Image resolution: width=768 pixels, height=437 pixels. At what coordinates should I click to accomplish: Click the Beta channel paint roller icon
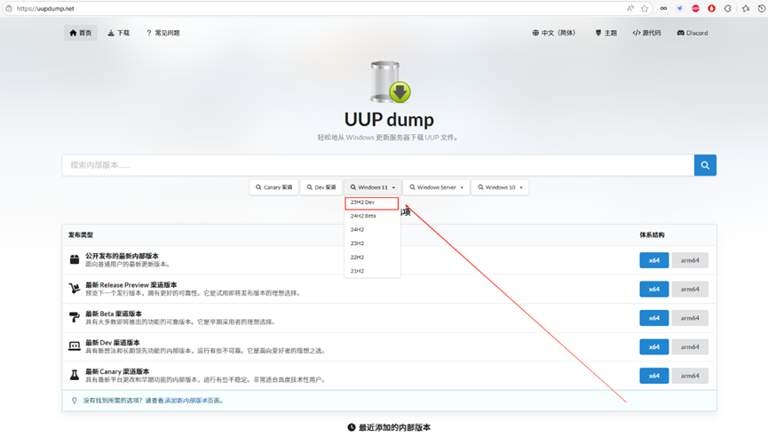tap(74, 318)
